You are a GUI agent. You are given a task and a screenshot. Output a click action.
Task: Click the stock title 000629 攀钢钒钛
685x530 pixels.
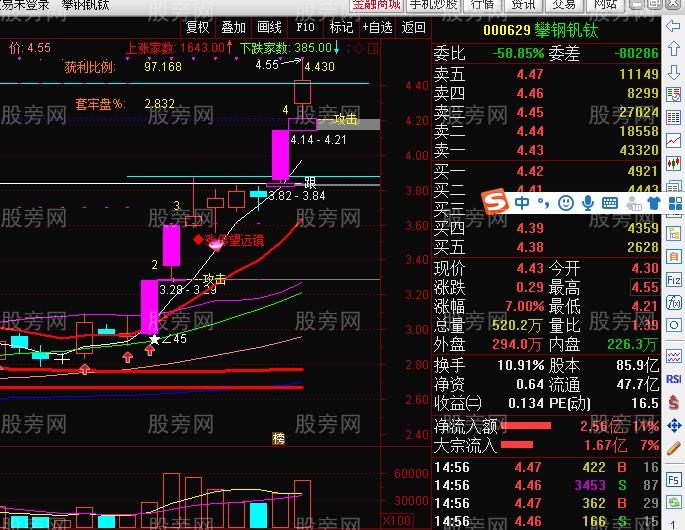point(540,31)
